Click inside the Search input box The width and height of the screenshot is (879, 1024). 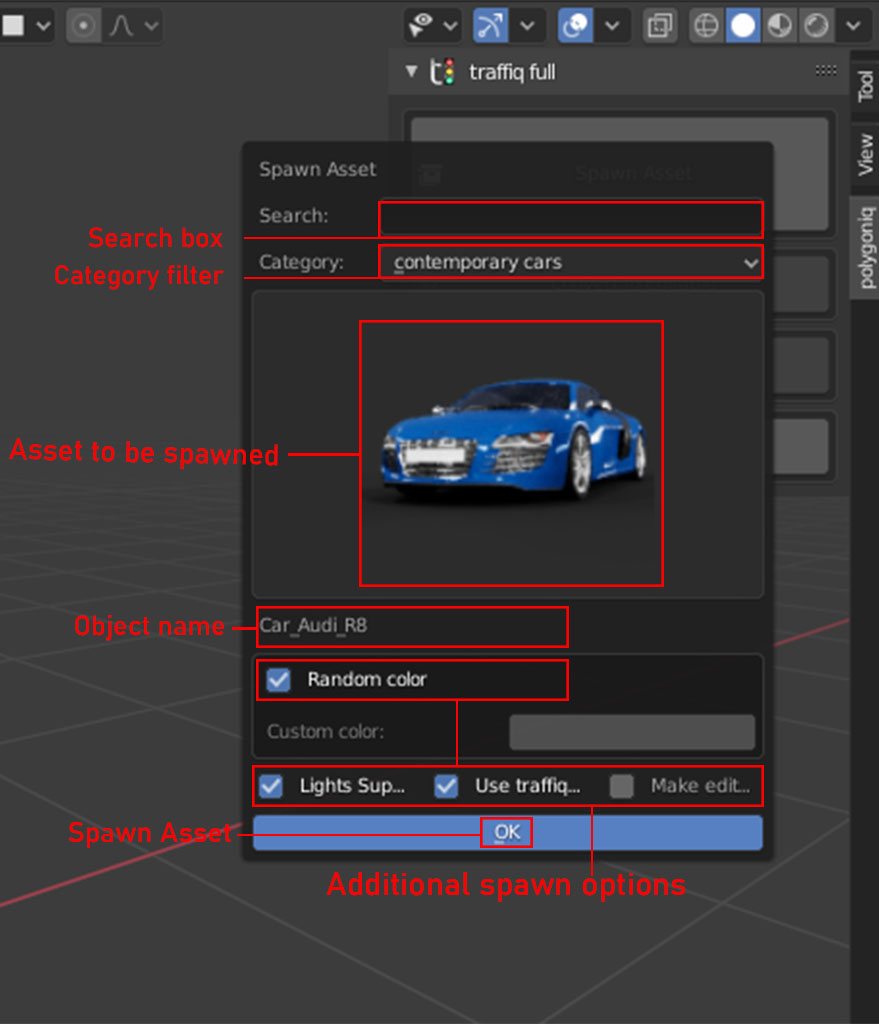(570, 219)
